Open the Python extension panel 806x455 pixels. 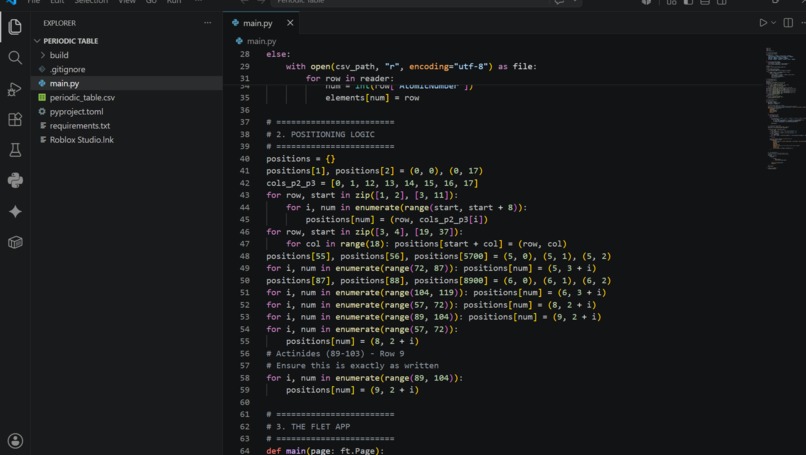click(15, 180)
